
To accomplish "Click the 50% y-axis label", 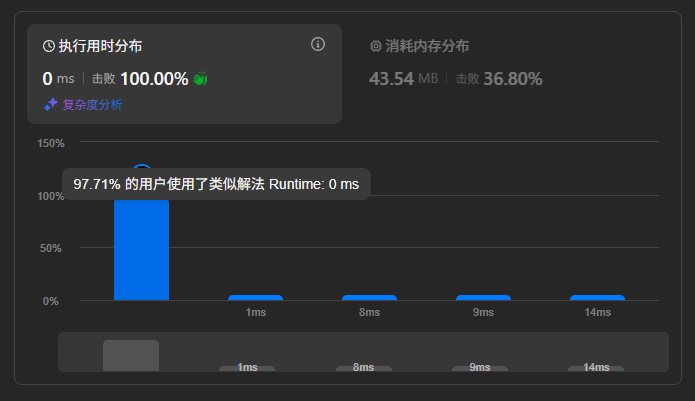I will pyautogui.click(x=51, y=248).
